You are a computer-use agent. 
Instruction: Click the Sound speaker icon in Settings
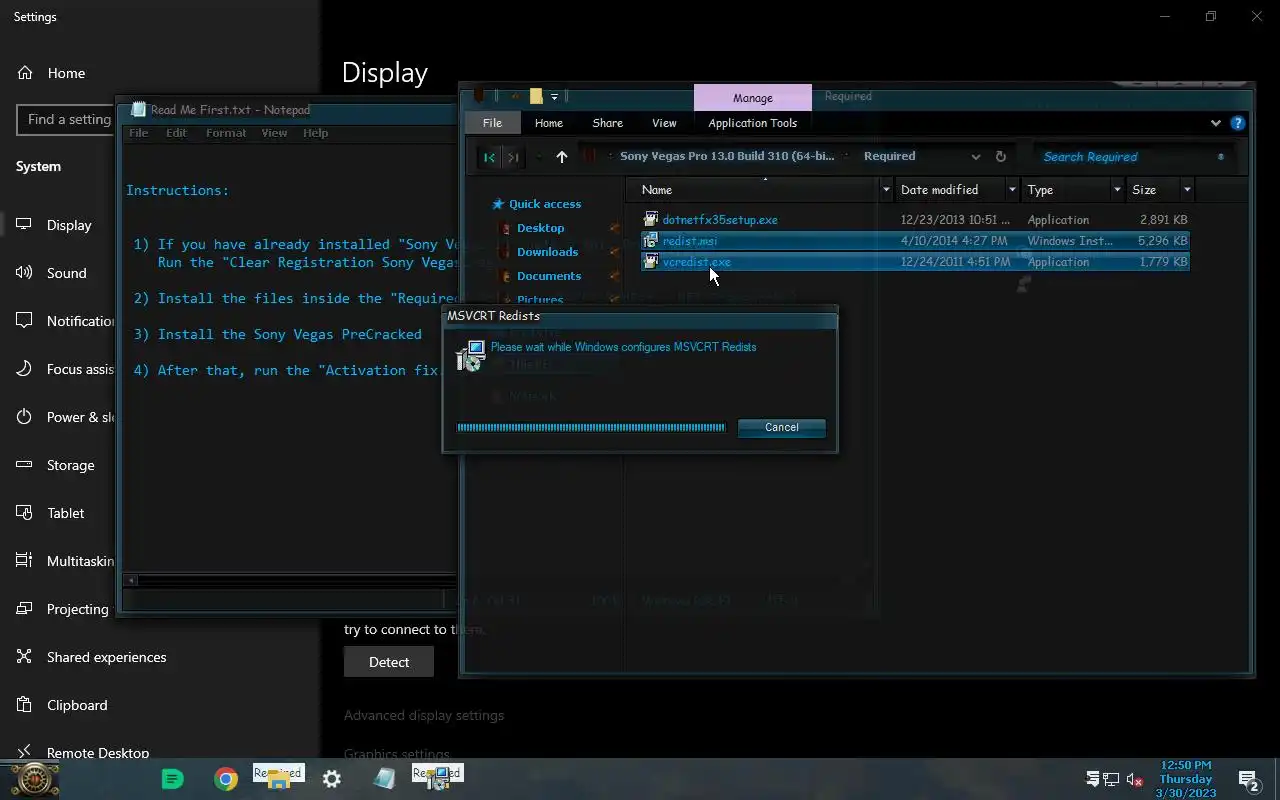(25, 273)
